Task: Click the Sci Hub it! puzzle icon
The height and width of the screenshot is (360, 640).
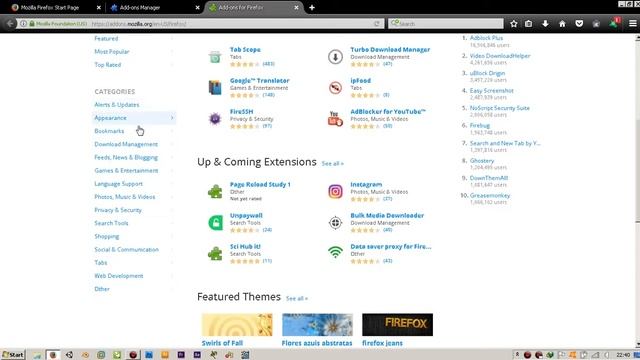Action: tap(215, 253)
